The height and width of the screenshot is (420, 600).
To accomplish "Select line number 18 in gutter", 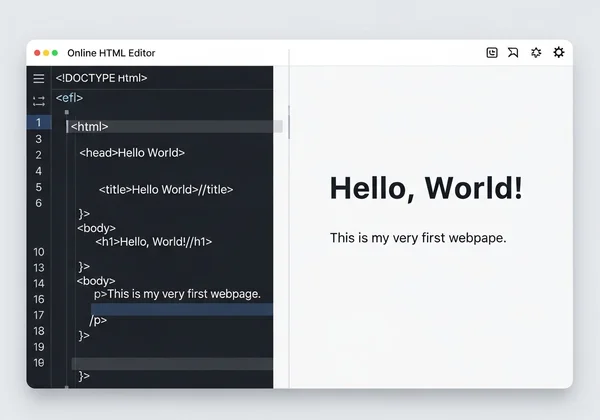I will 39,331.
